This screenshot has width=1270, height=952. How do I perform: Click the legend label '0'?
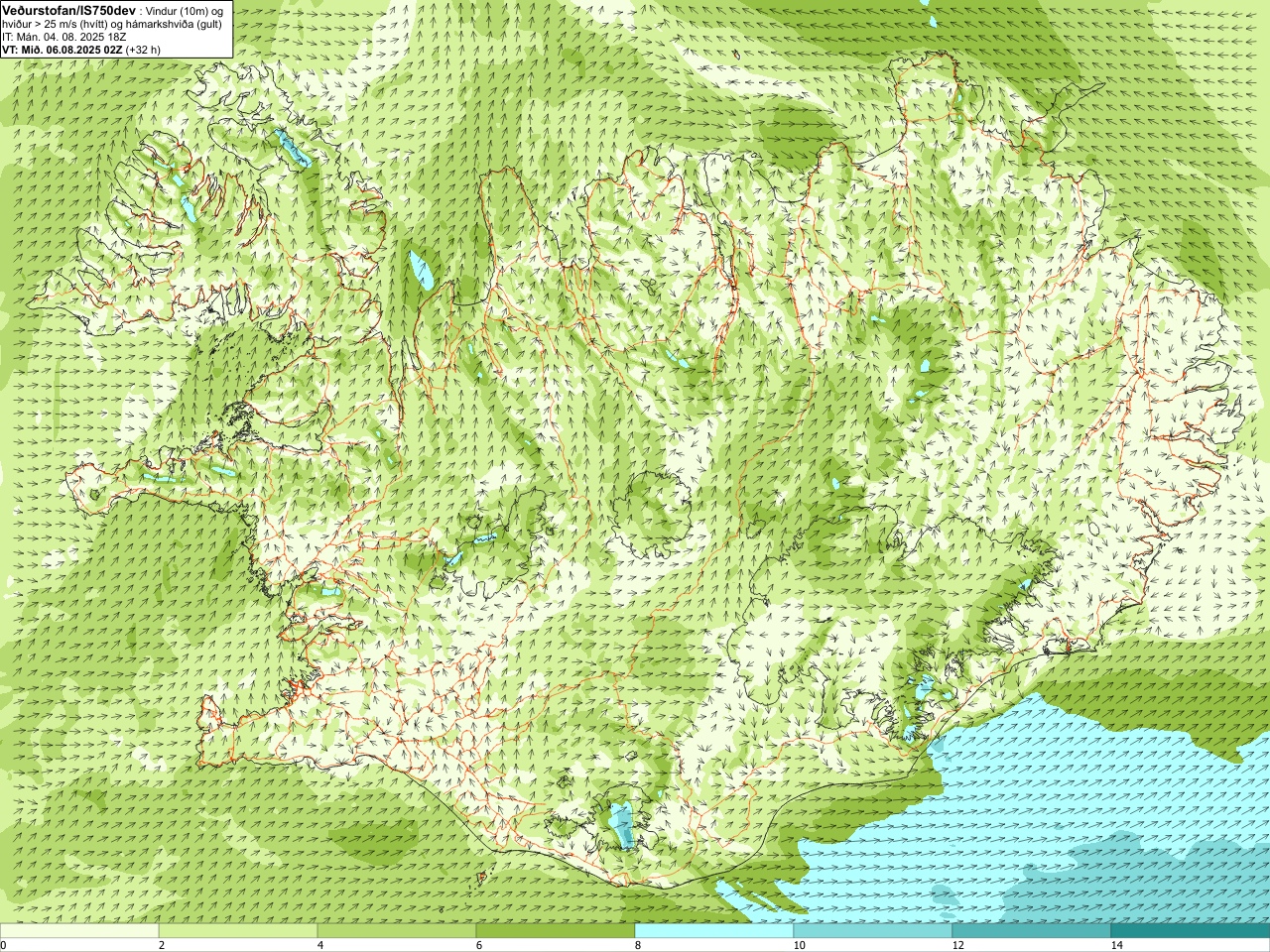click(4, 945)
